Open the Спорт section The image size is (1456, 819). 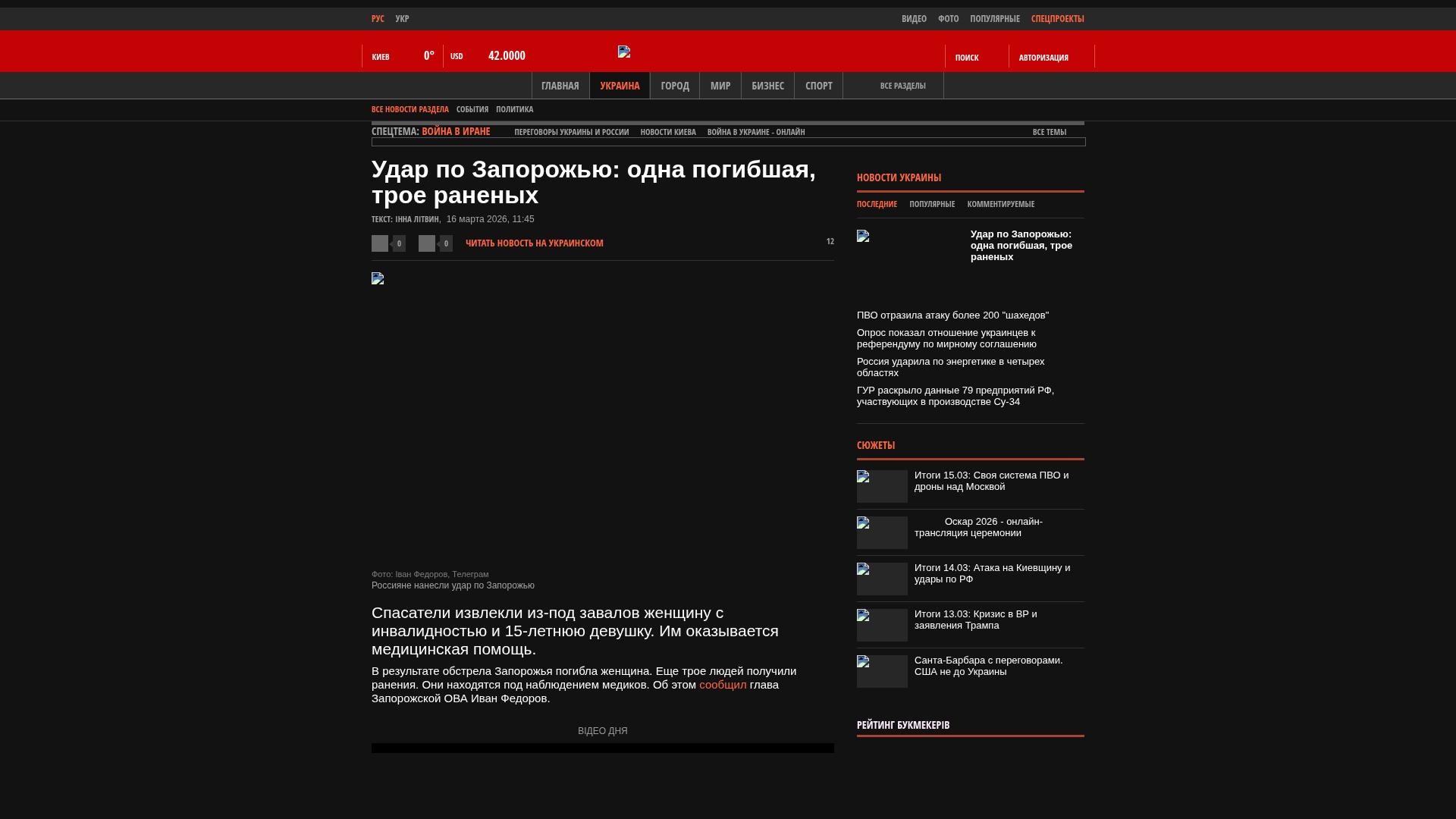(818, 86)
